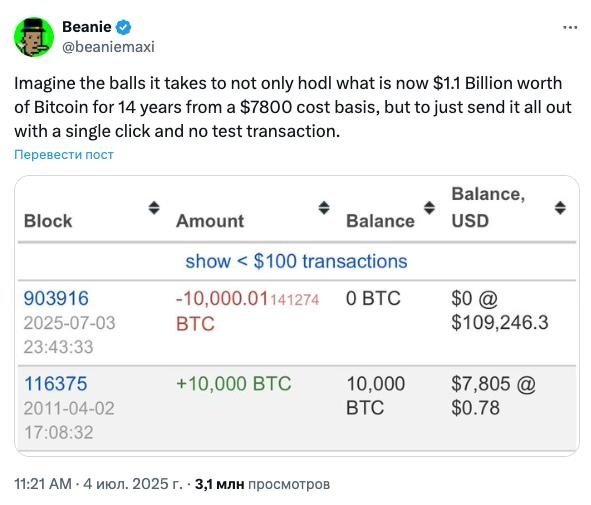Select the -10,000.01141274 BTC amount
This screenshot has height=505, width=591.
click(x=248, y=311)
